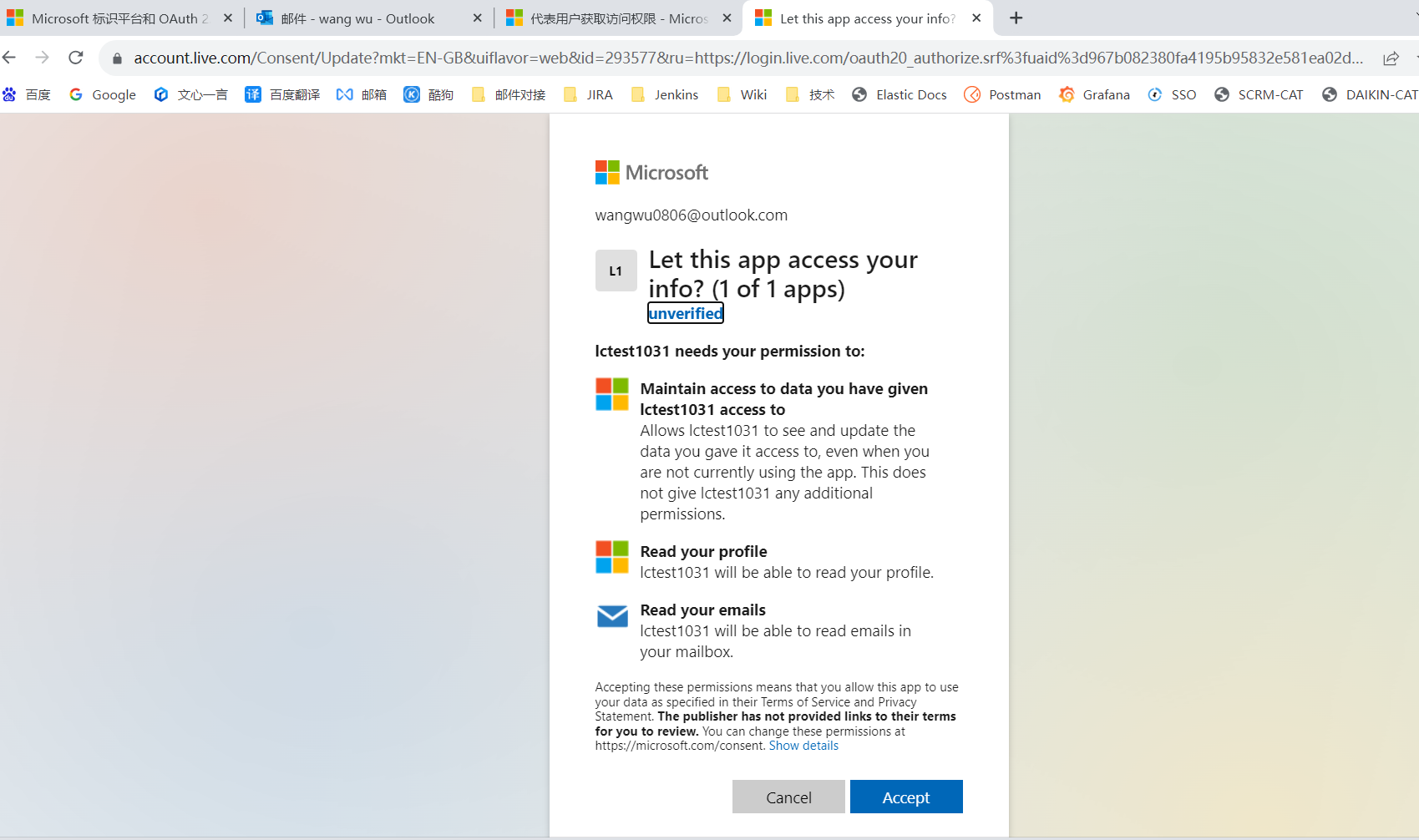The width and height of the screenshot is (1419, 840).
Task: Navigate back to the previous page
Action: [9, 57]
